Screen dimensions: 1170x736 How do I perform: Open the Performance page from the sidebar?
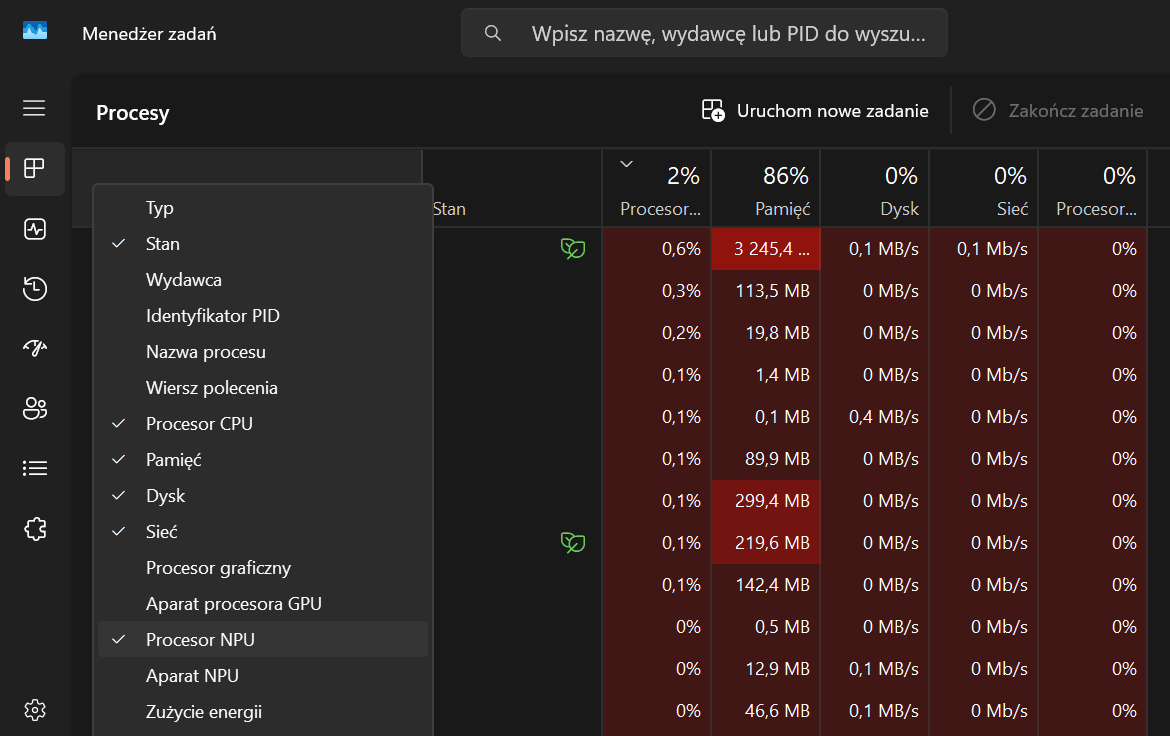(34, 228)
